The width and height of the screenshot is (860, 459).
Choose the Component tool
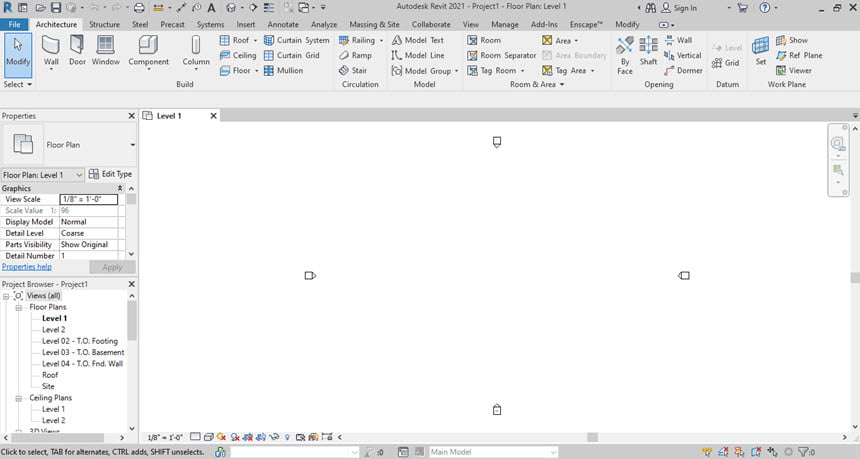click(x=148, y=52)
